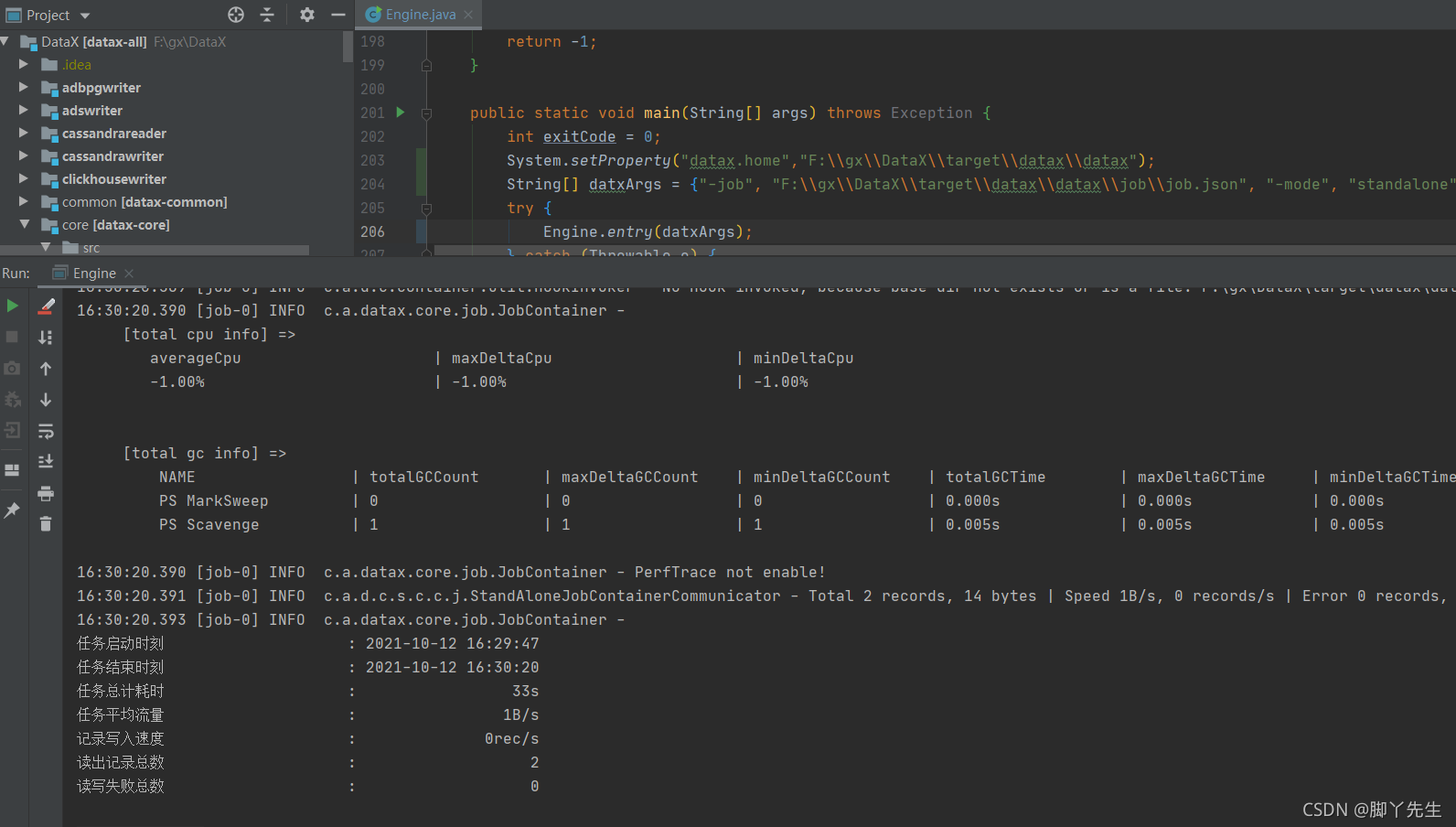Expand the adbpgwriter module
This screenshot has width=1456, height=827.
24,87
